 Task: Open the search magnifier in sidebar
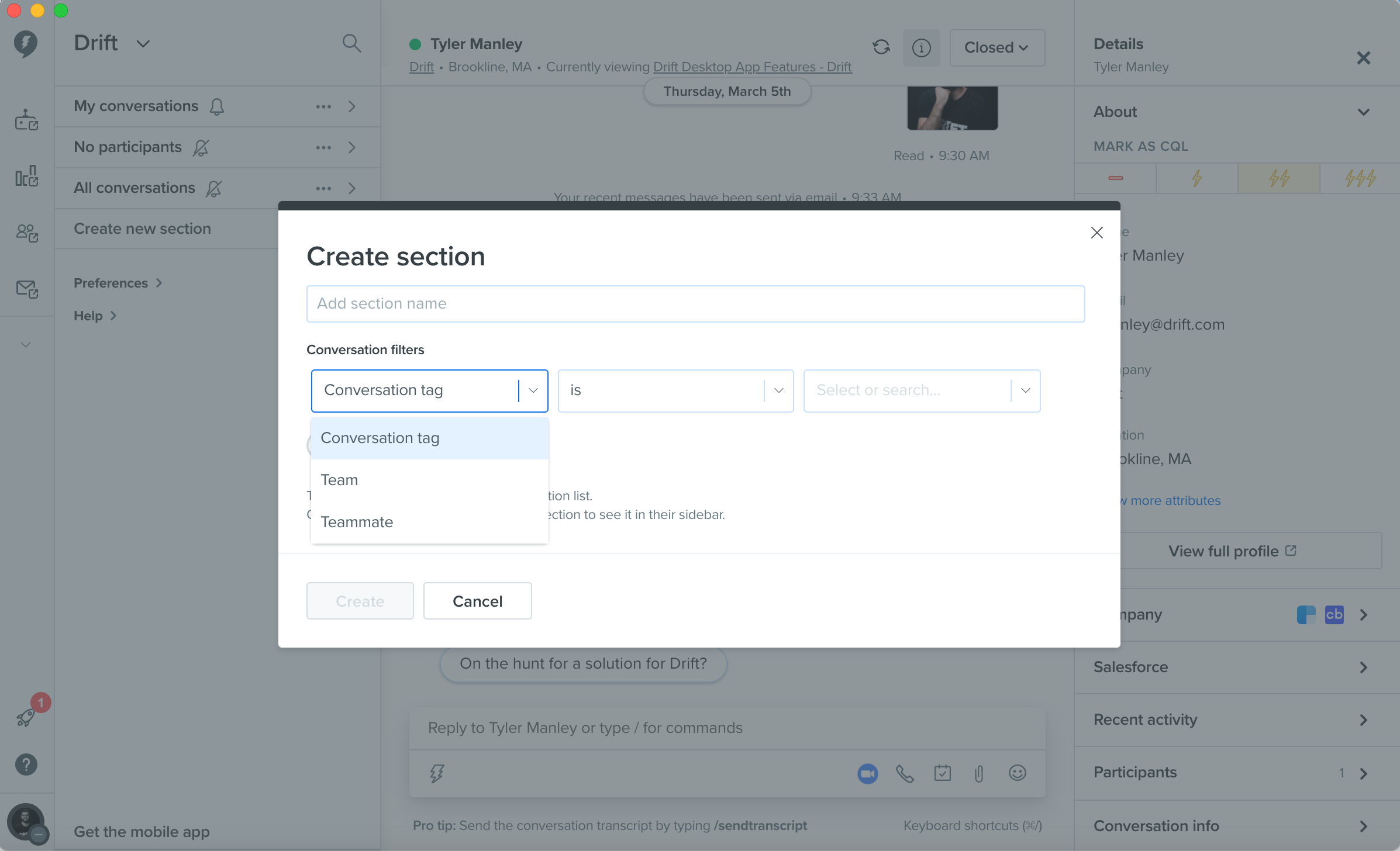click(x=351, y=43)
